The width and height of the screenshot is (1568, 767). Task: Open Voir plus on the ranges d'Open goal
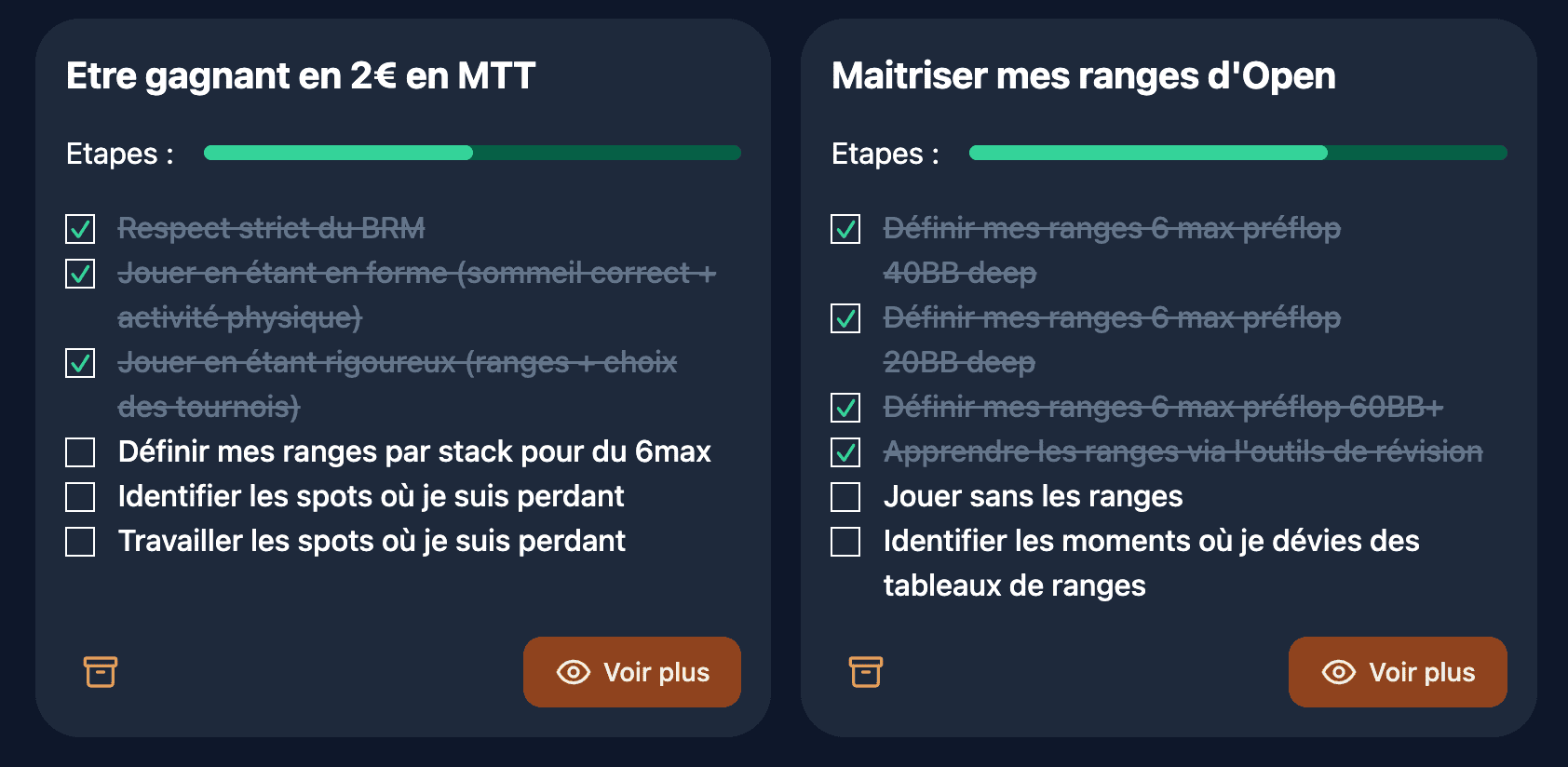[1398, 671]
